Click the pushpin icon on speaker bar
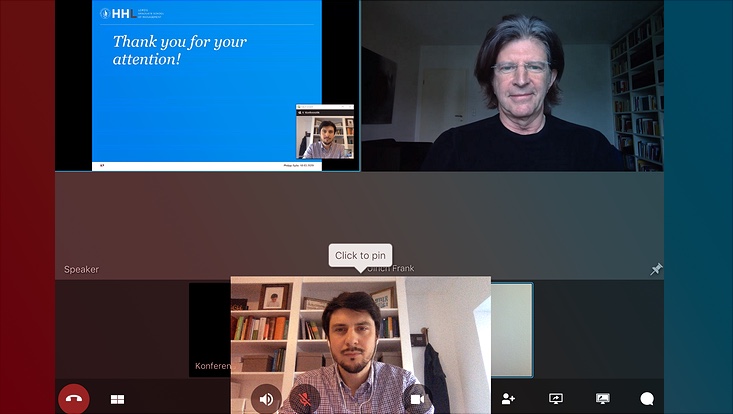 click(x=656, y=269)
